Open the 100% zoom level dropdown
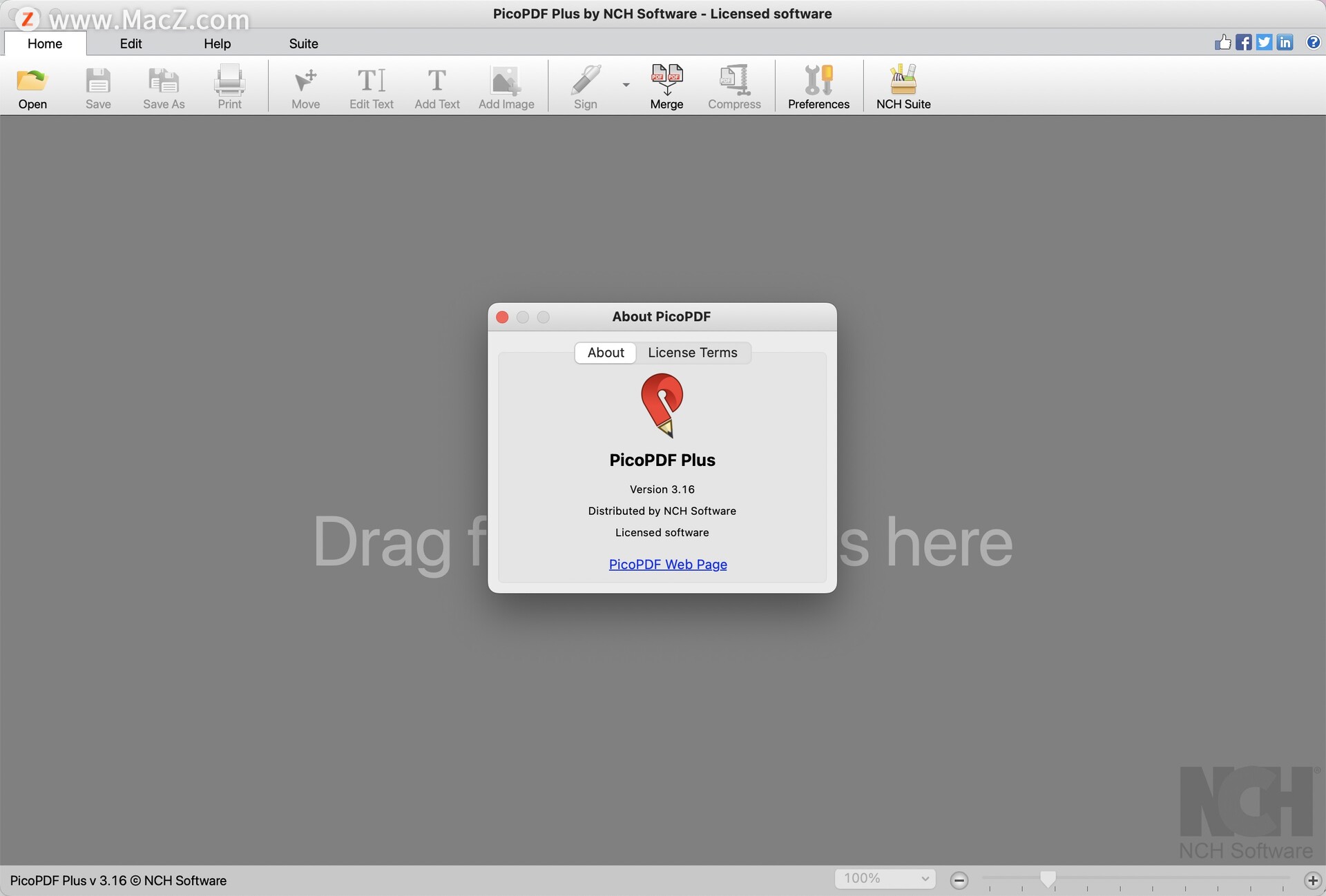The image size is (1326, 896). pyautogui.click(x=885, y=879)
